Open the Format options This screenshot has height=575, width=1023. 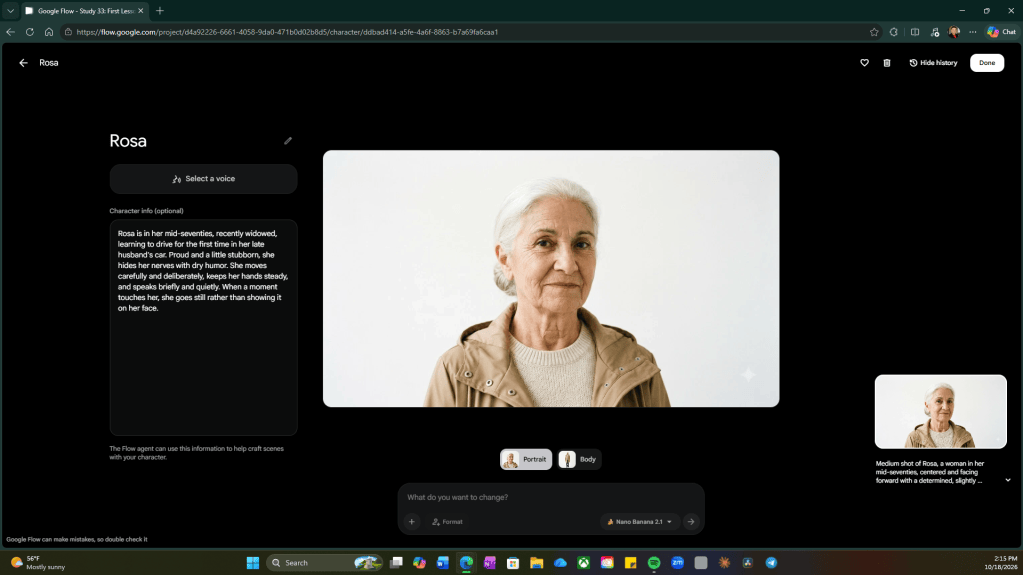coord(448,521)
